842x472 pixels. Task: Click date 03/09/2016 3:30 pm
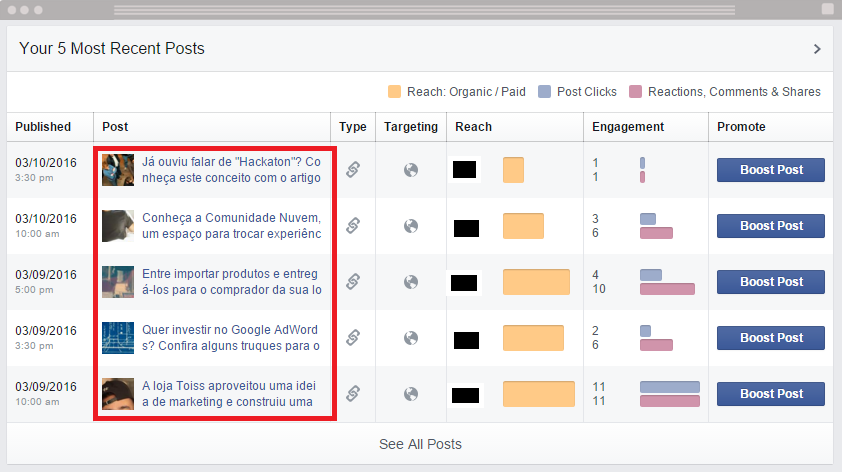(x=46, y=337)
